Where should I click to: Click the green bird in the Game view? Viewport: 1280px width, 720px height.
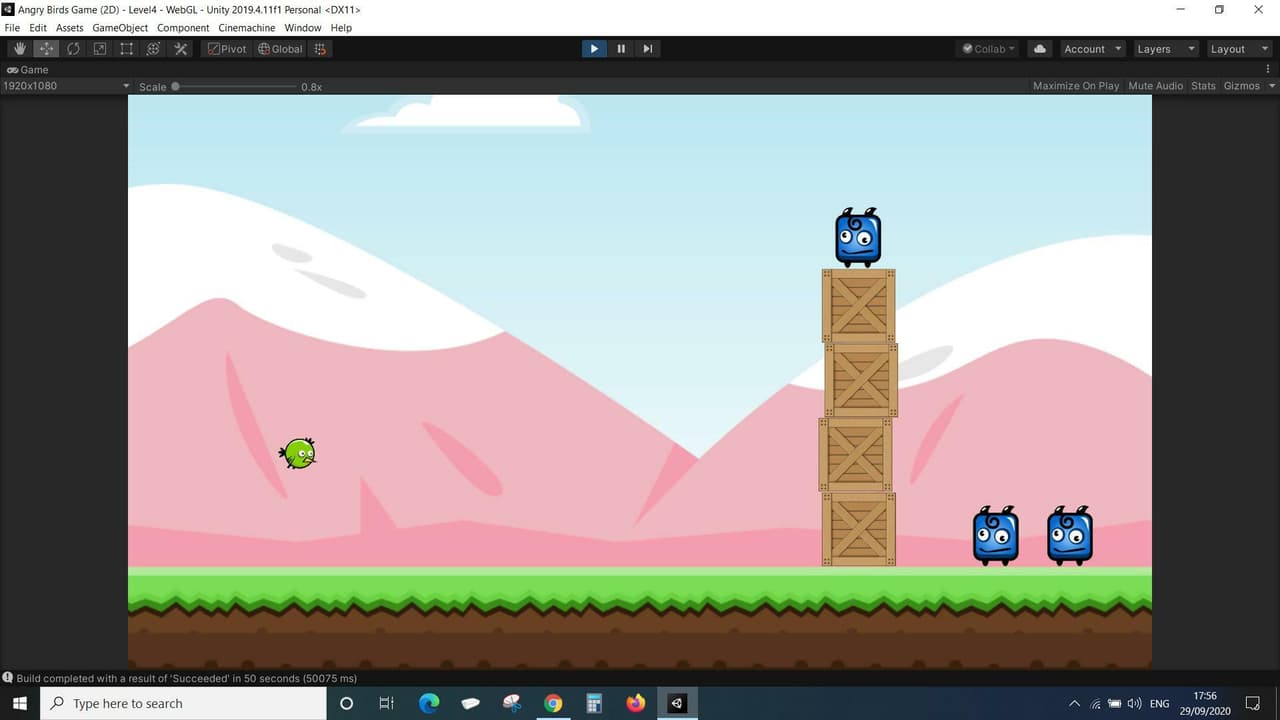coord(298,454)
